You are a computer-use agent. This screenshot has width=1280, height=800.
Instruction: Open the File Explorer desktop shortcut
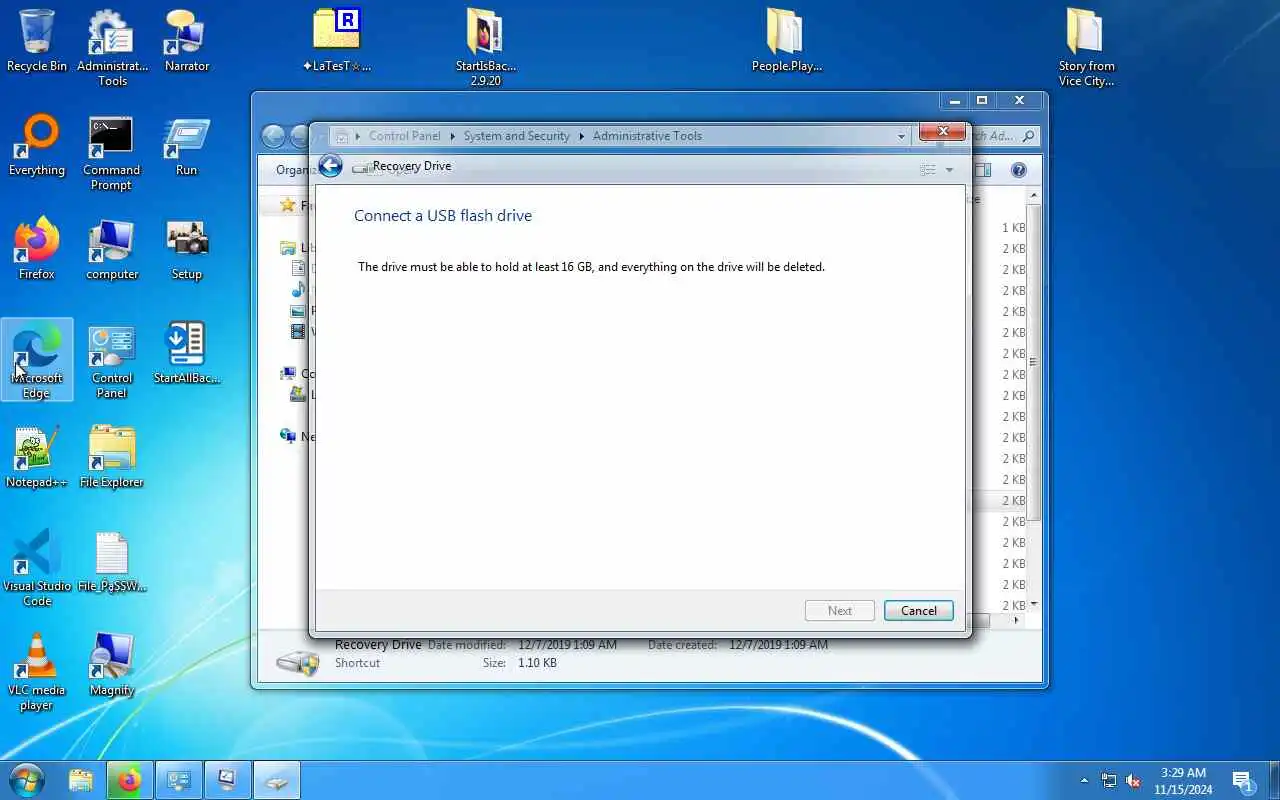point(112,458)
